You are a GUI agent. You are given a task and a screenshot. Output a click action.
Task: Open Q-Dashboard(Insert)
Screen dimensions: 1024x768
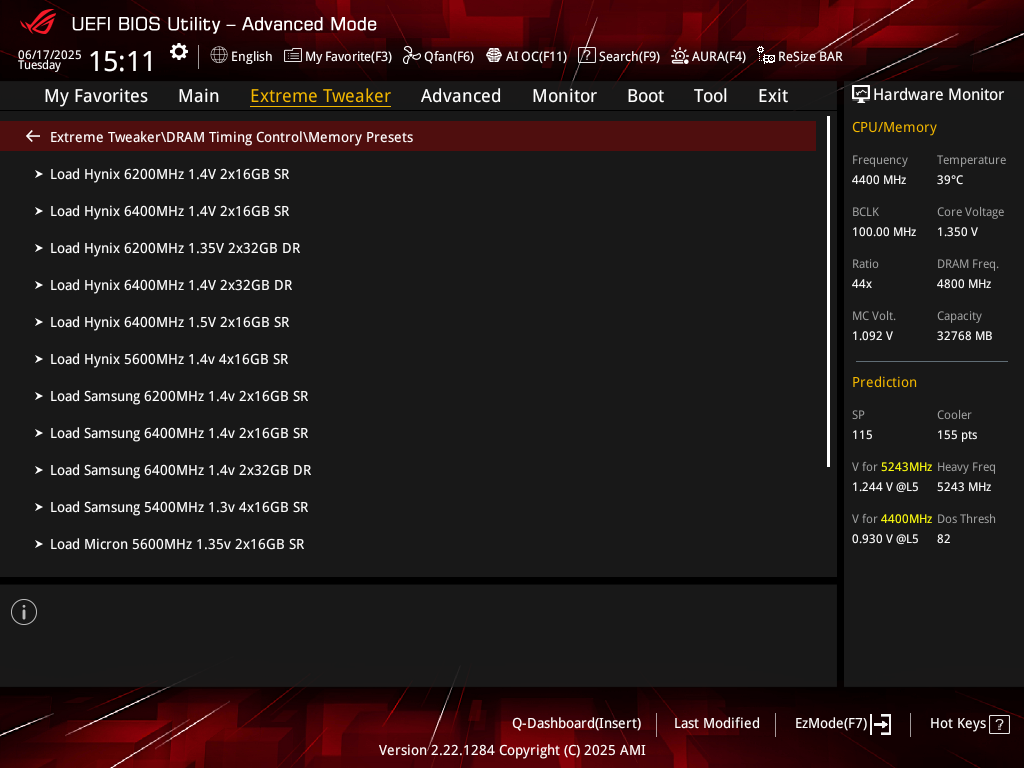click(577, 724)
